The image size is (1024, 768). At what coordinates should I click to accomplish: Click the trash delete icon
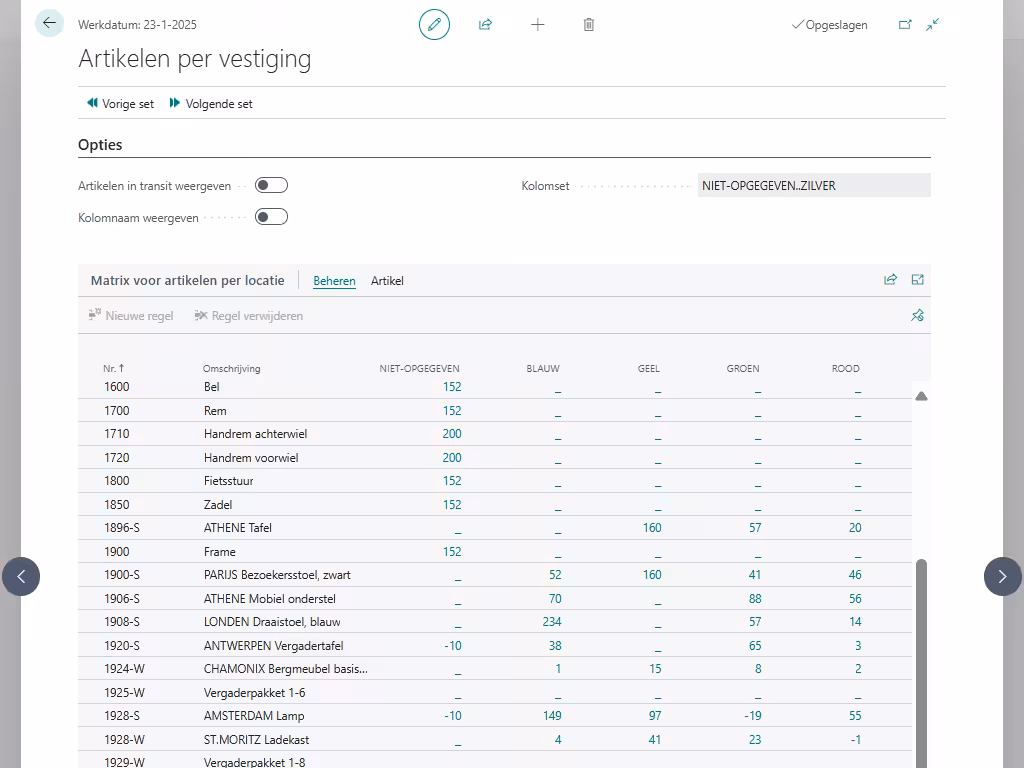coord(589,25)
